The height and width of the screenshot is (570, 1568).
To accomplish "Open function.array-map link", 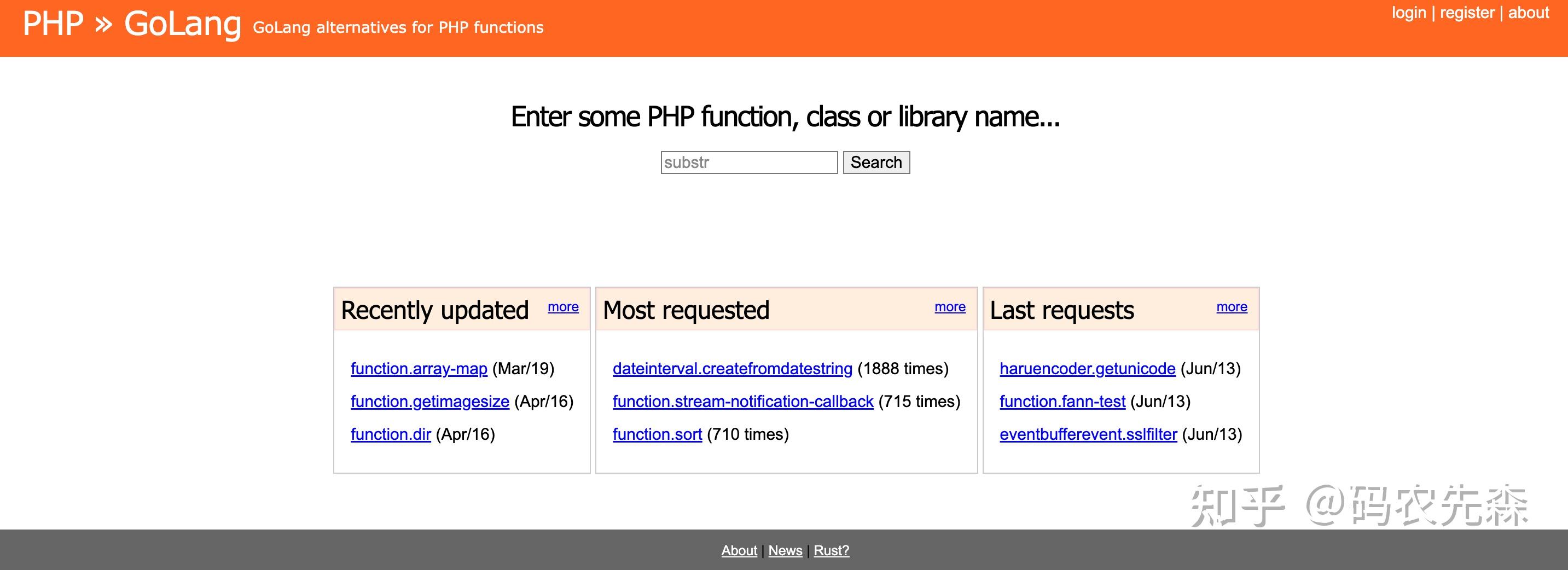I will click(419, 369).
